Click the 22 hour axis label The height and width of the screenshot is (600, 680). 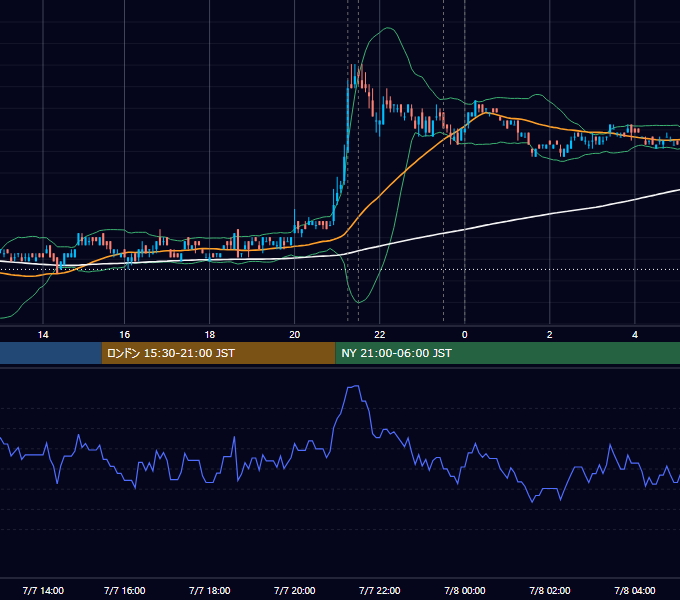[x=379, y=335]
